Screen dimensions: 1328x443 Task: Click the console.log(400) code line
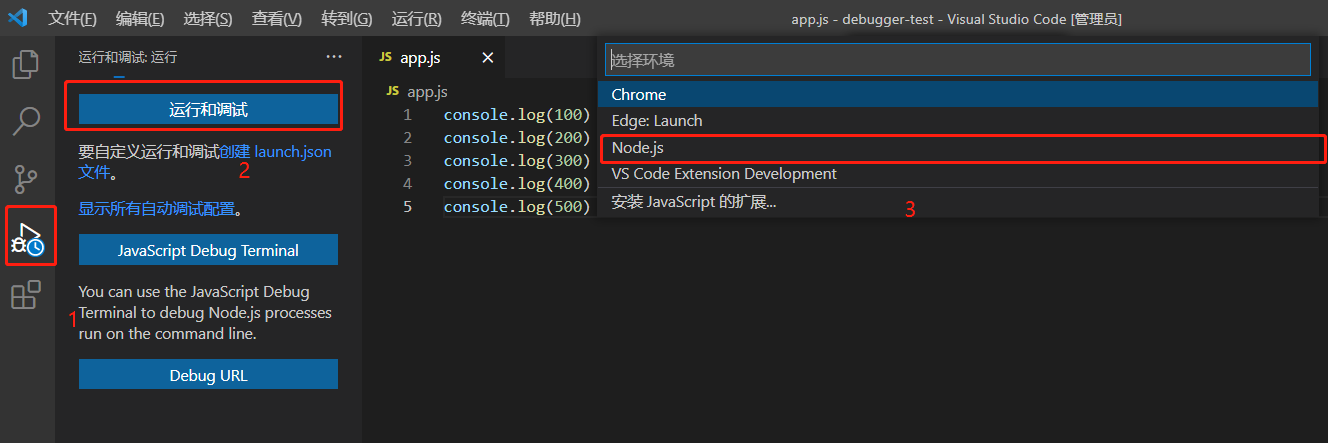click(518, 183)
